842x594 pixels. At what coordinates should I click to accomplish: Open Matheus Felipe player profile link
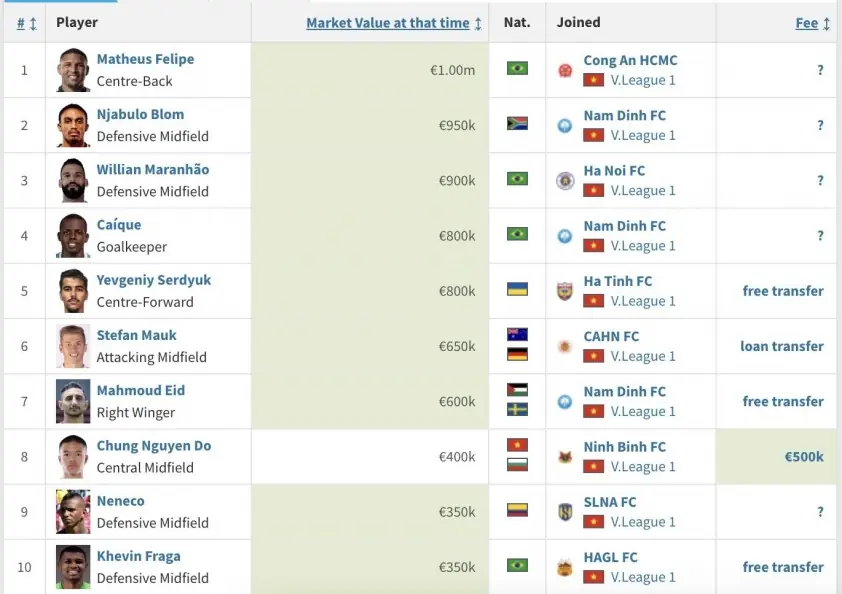(x=145, y=59)
